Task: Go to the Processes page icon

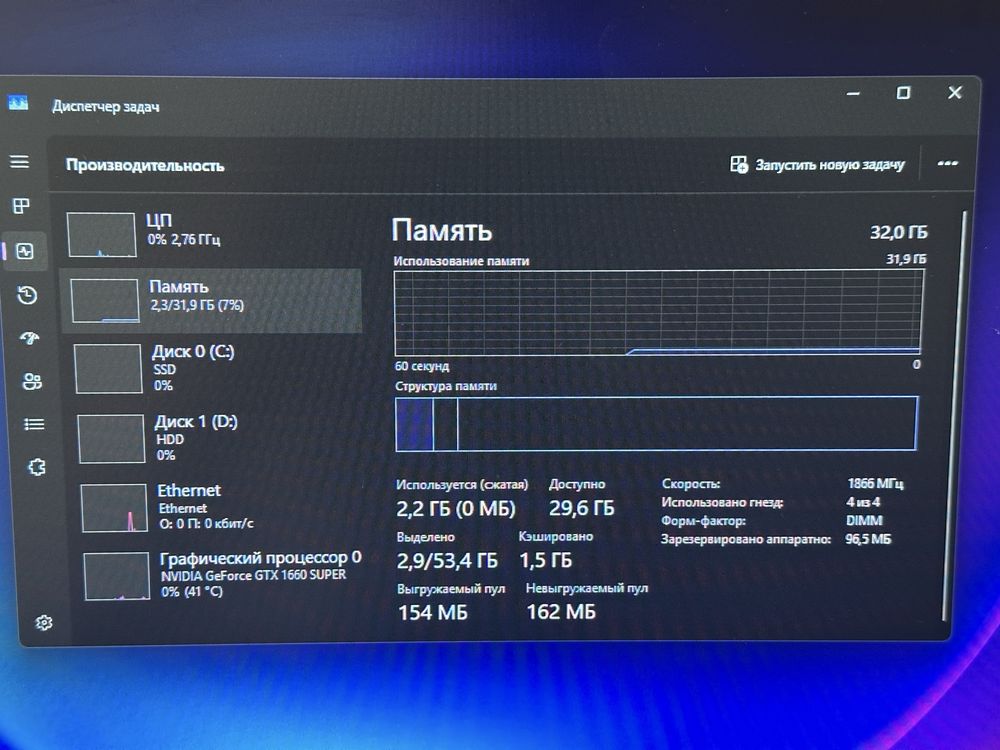Action: click(x=21, y=206)
